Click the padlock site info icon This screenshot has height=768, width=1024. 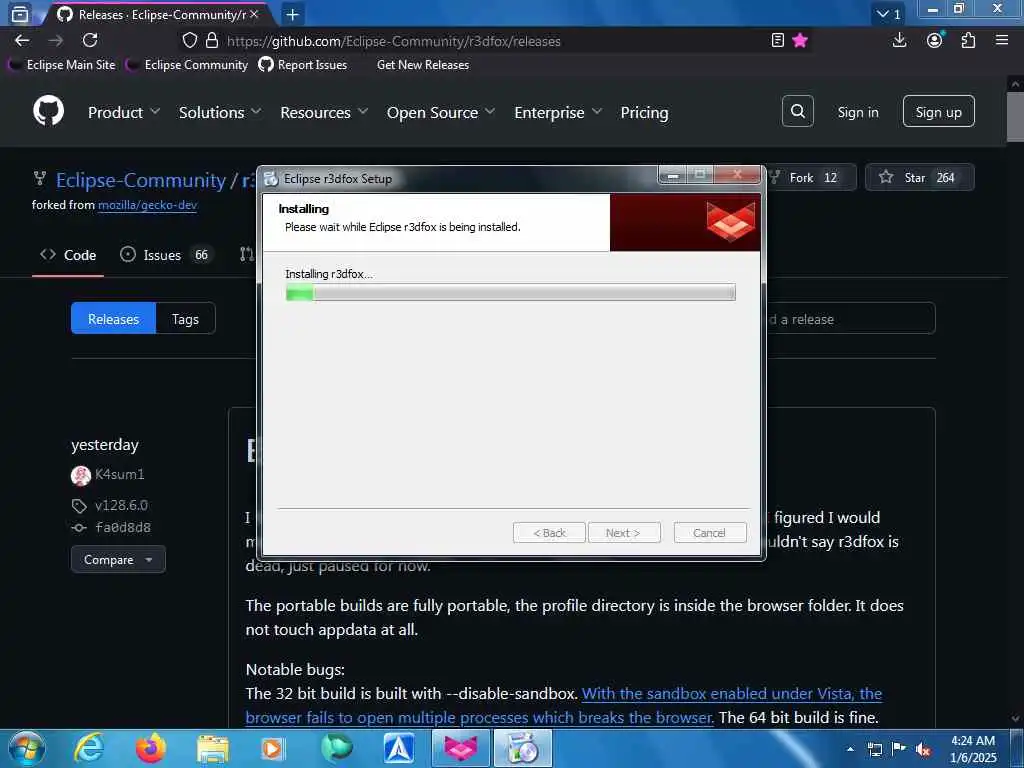(212, 40)
